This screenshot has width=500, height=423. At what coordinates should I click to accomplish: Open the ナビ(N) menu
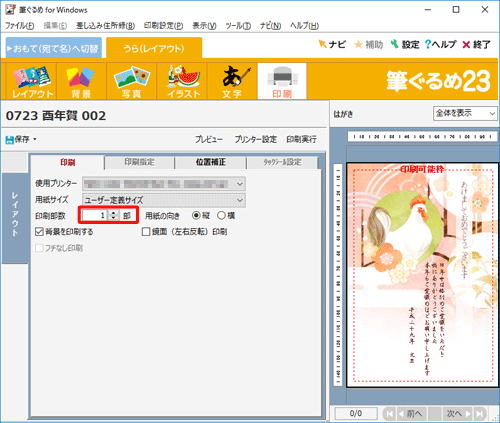coord(270,26)
